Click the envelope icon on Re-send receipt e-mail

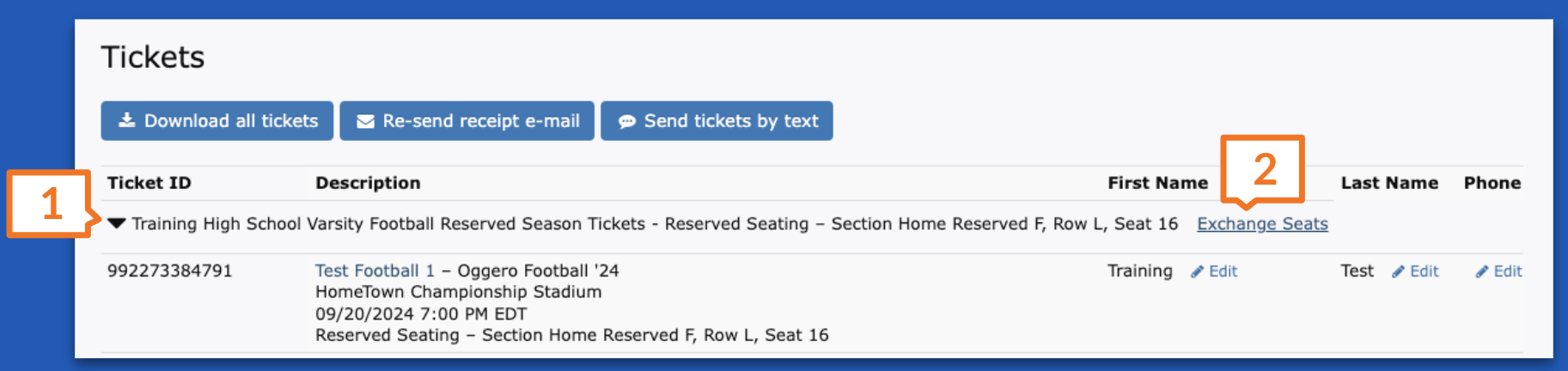(x=365, y=121)
